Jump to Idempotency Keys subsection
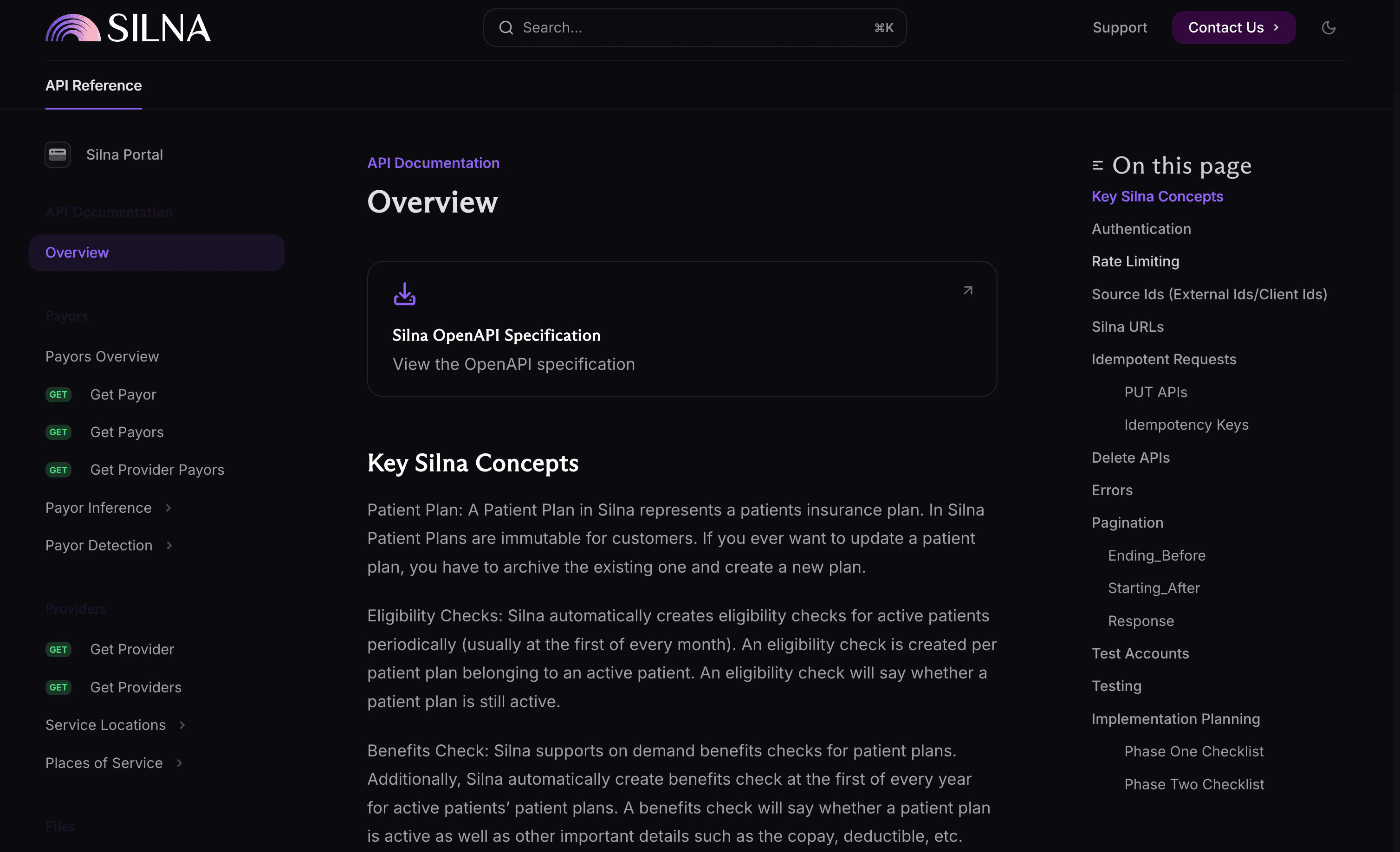This screenshot has height=852, width=1400. (1186, 425)
